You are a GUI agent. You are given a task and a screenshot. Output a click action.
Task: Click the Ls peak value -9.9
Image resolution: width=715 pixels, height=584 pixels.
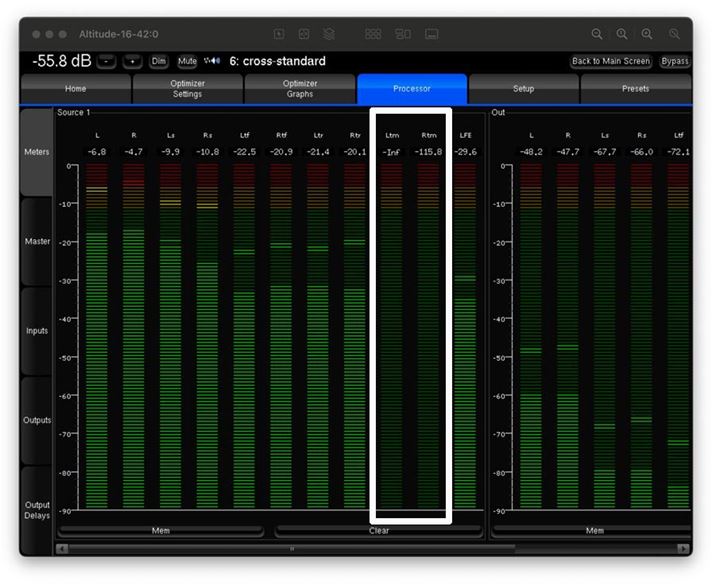171,152
